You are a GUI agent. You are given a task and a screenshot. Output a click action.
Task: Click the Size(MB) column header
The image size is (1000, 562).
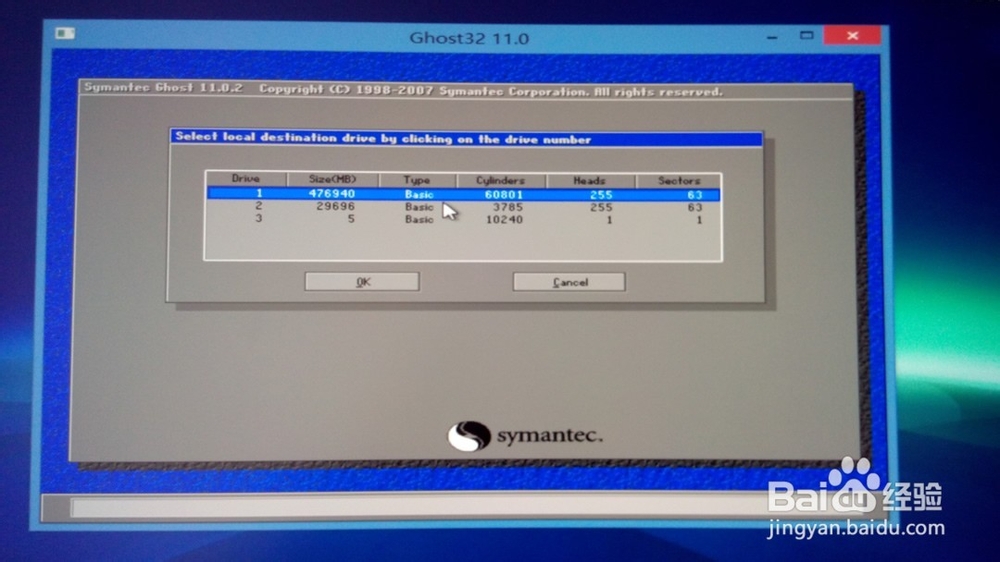(x=332, y=179)
